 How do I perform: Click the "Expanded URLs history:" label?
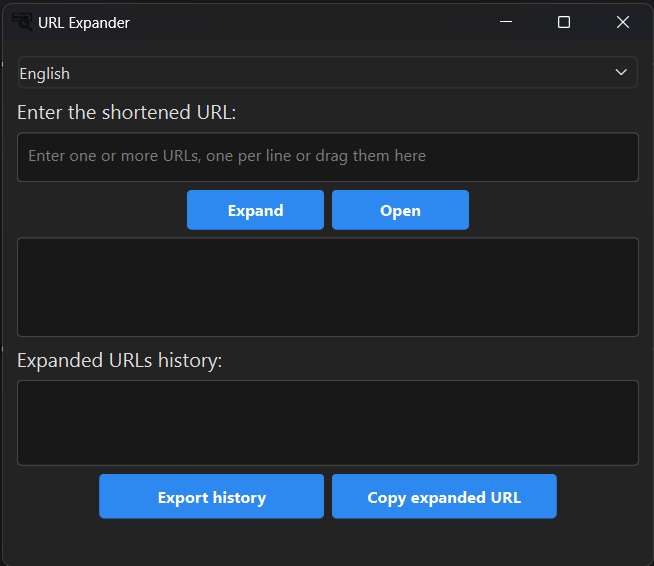(x=120, y=360)
